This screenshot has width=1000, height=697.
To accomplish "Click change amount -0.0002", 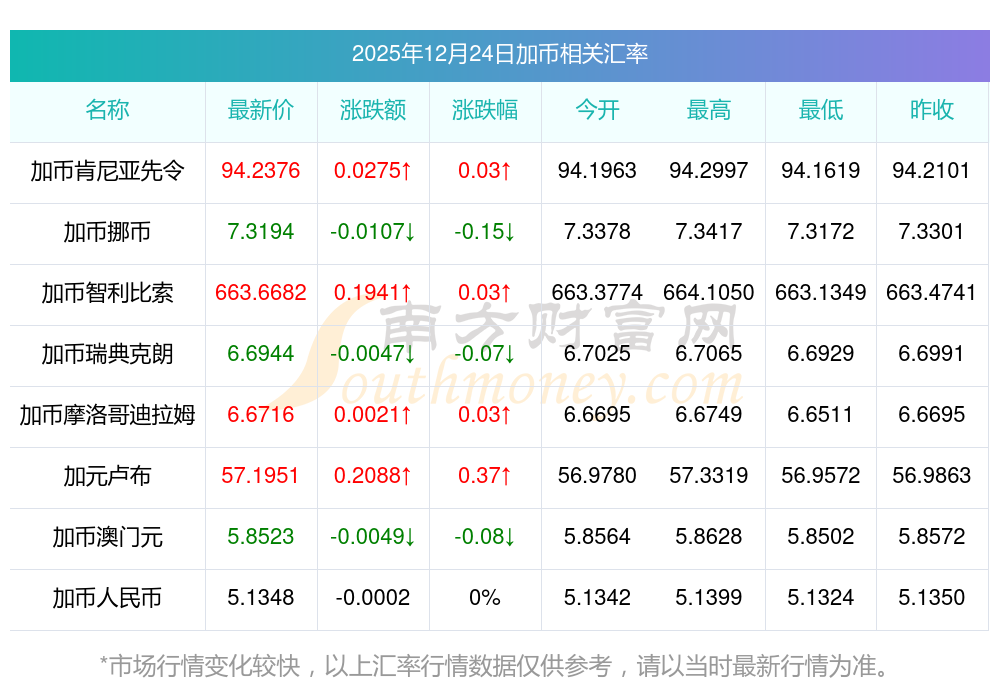I will pyautogui.click(x=373, y=598).
